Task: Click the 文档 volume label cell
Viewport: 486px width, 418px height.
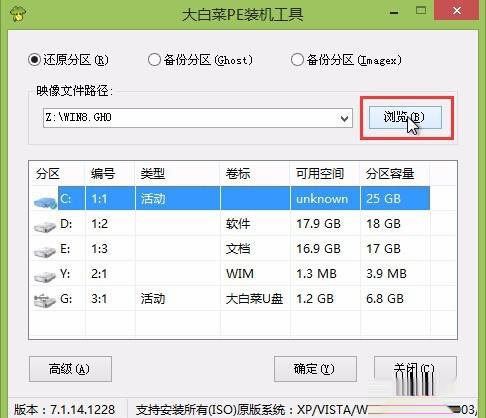Action: pos(255,249)
